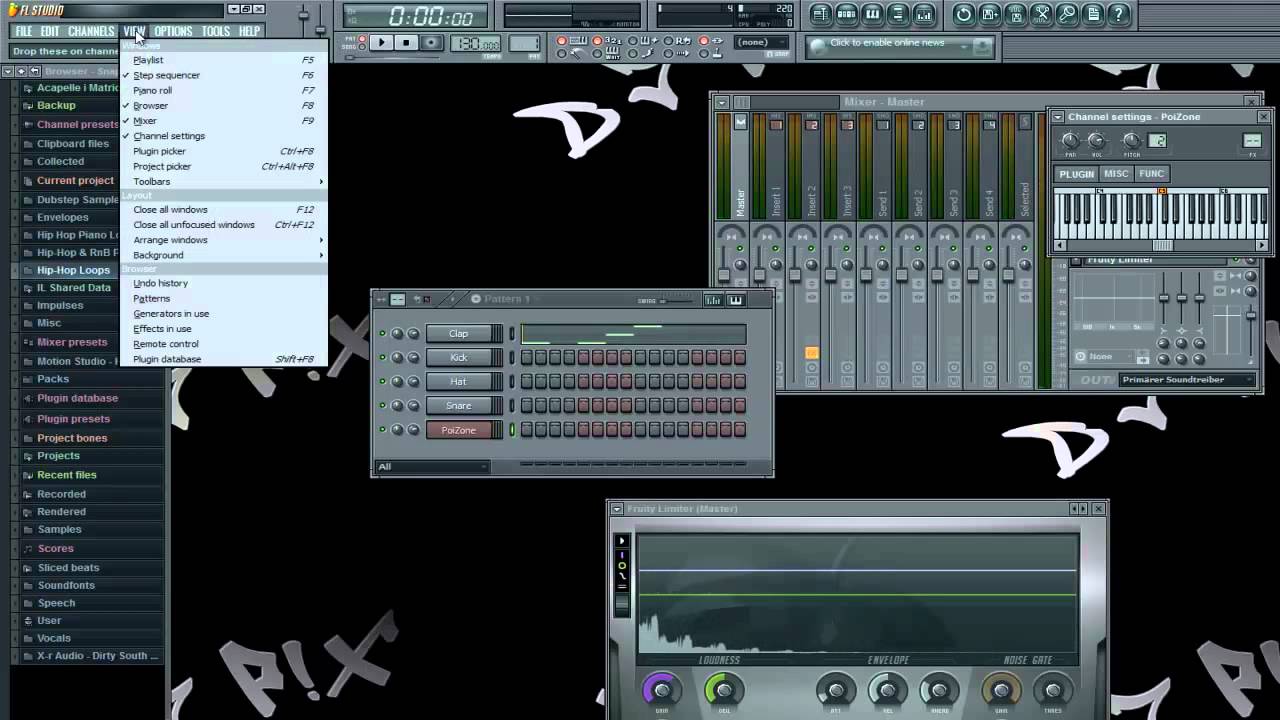Click the mixer toolbar icon
The image size is (1280, 720).
924,14
